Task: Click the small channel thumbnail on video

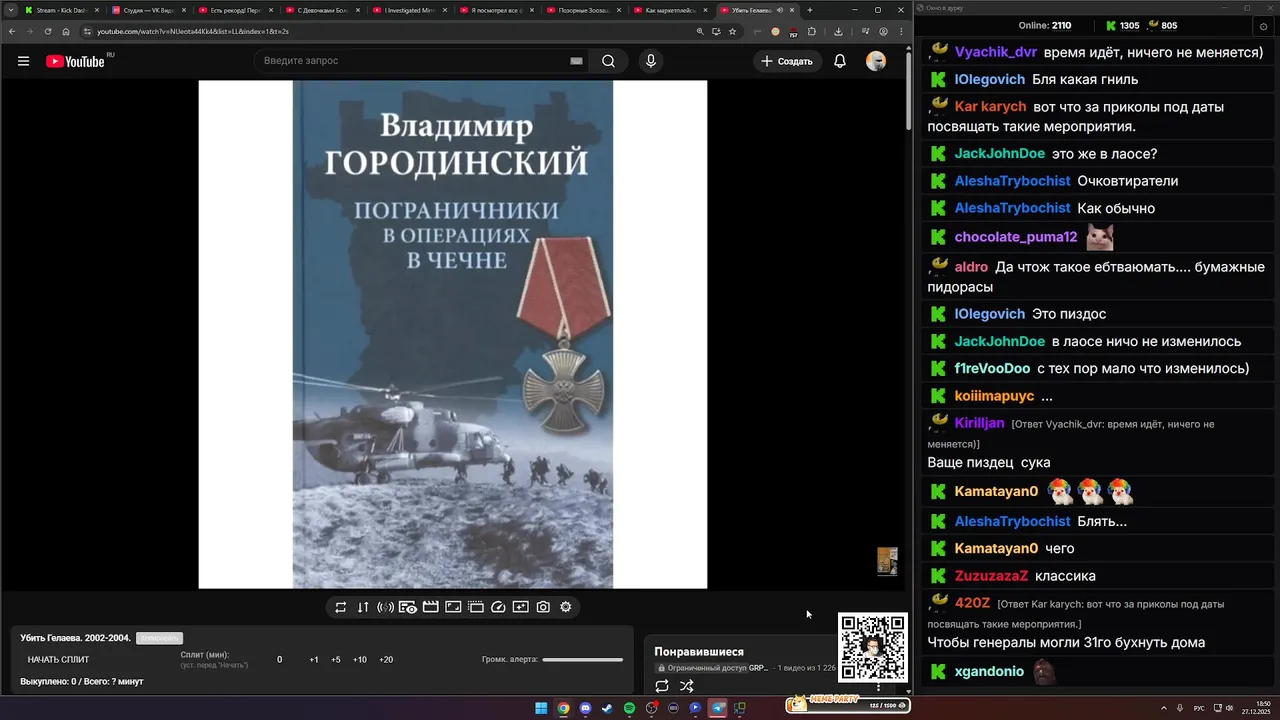Action: click(x=887, y=561)
